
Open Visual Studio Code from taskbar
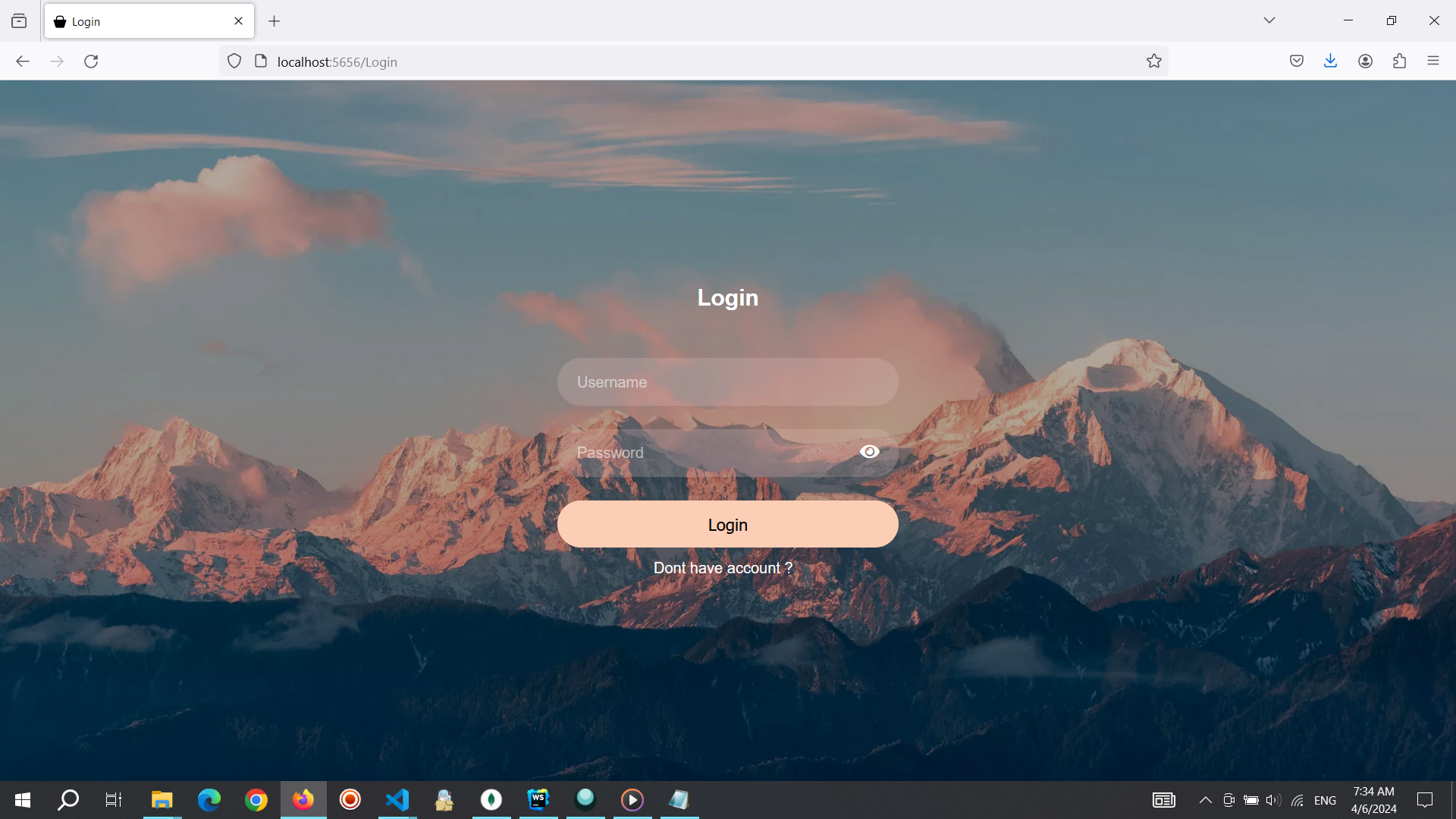pyautogui.click(x=397, y=800)
